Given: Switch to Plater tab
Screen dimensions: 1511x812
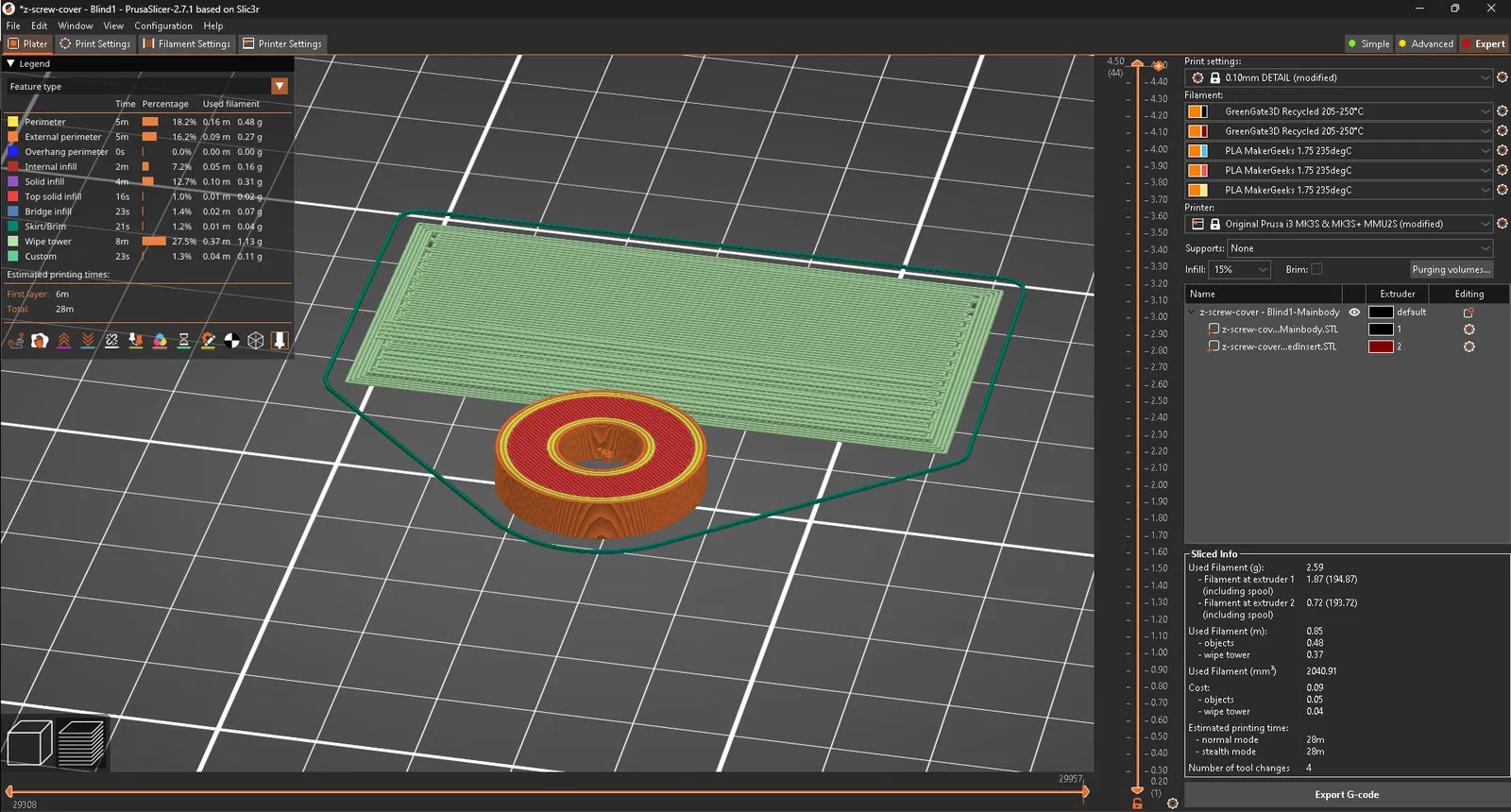Looking at the screenshot, I should [x=27, y=43].
